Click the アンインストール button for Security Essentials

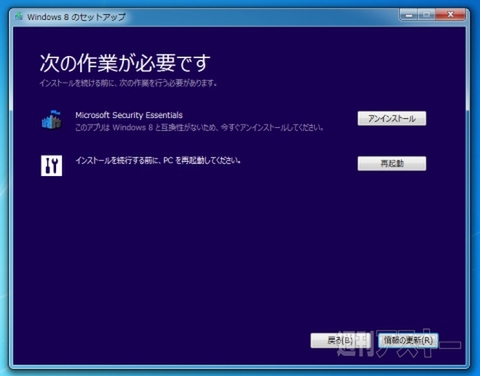[392, 118]
